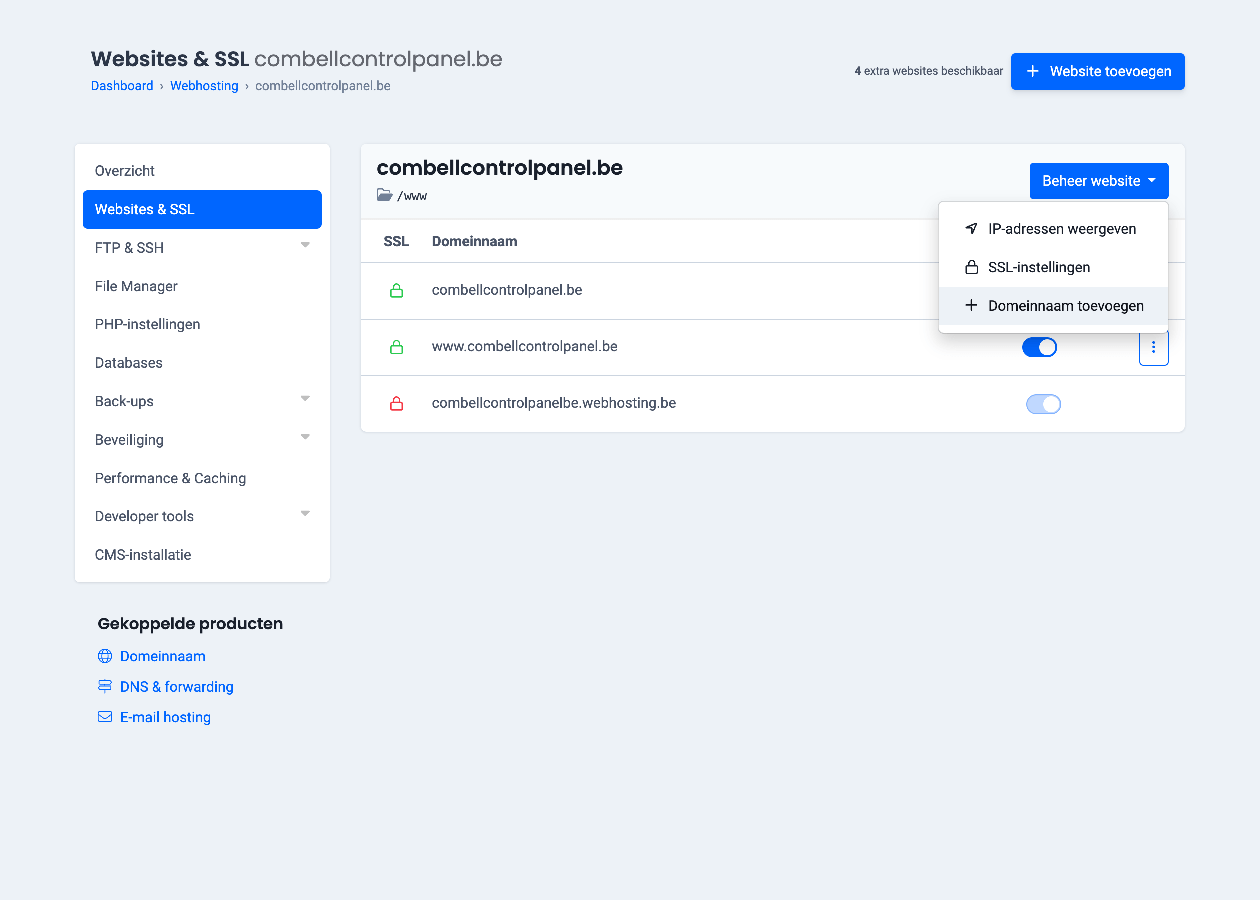Click www.combellcontrolpanel.be domain text
The image size is (1260, 900).
(525, 347)
